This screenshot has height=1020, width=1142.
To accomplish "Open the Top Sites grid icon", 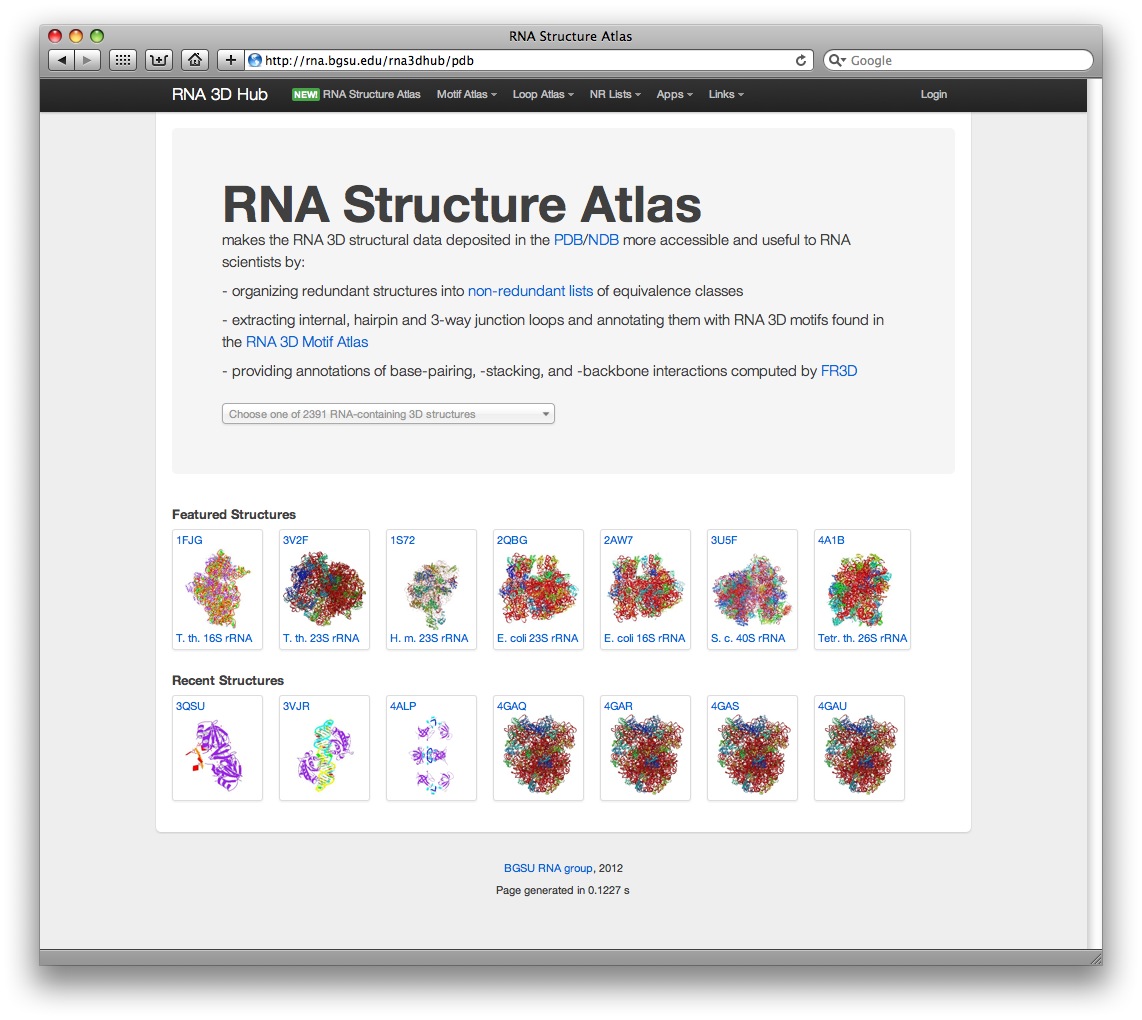I will (122, 60).
